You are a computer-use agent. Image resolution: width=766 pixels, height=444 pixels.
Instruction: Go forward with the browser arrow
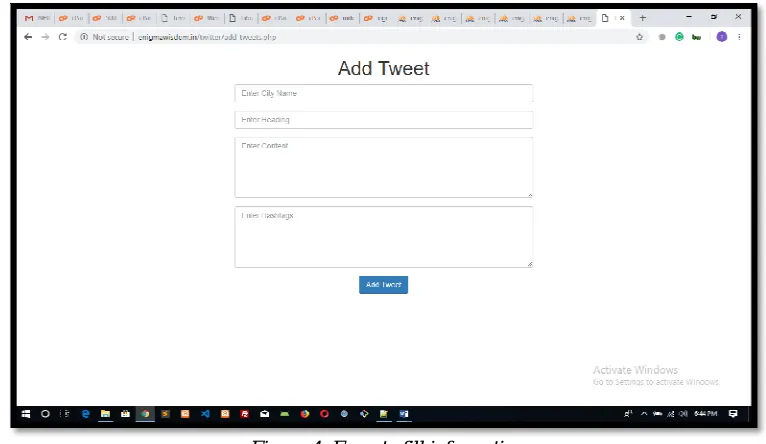[45, 37]
